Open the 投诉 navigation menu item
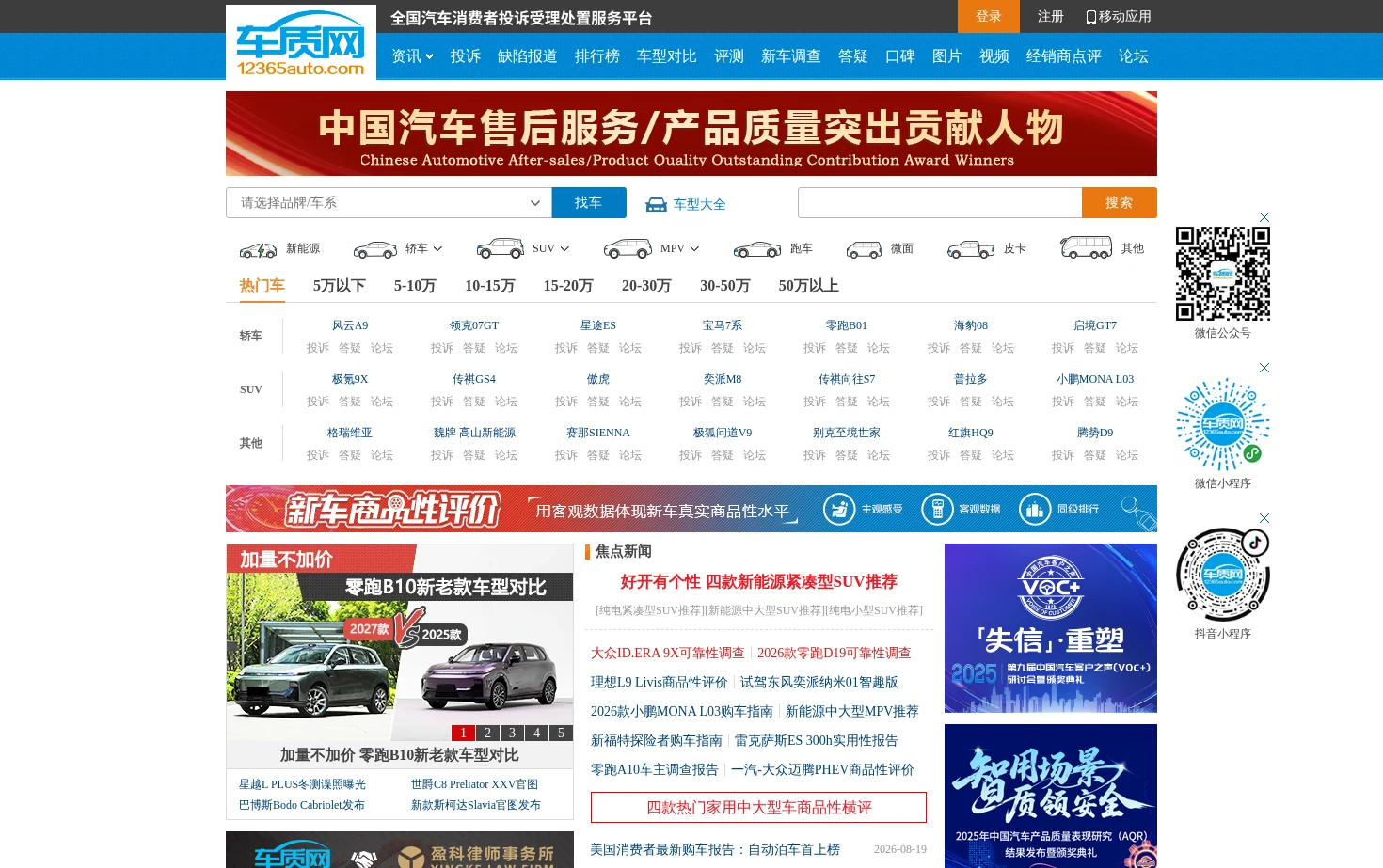Image resolution: width=1383 pixels, height=868 pixels. pos(466,56)
